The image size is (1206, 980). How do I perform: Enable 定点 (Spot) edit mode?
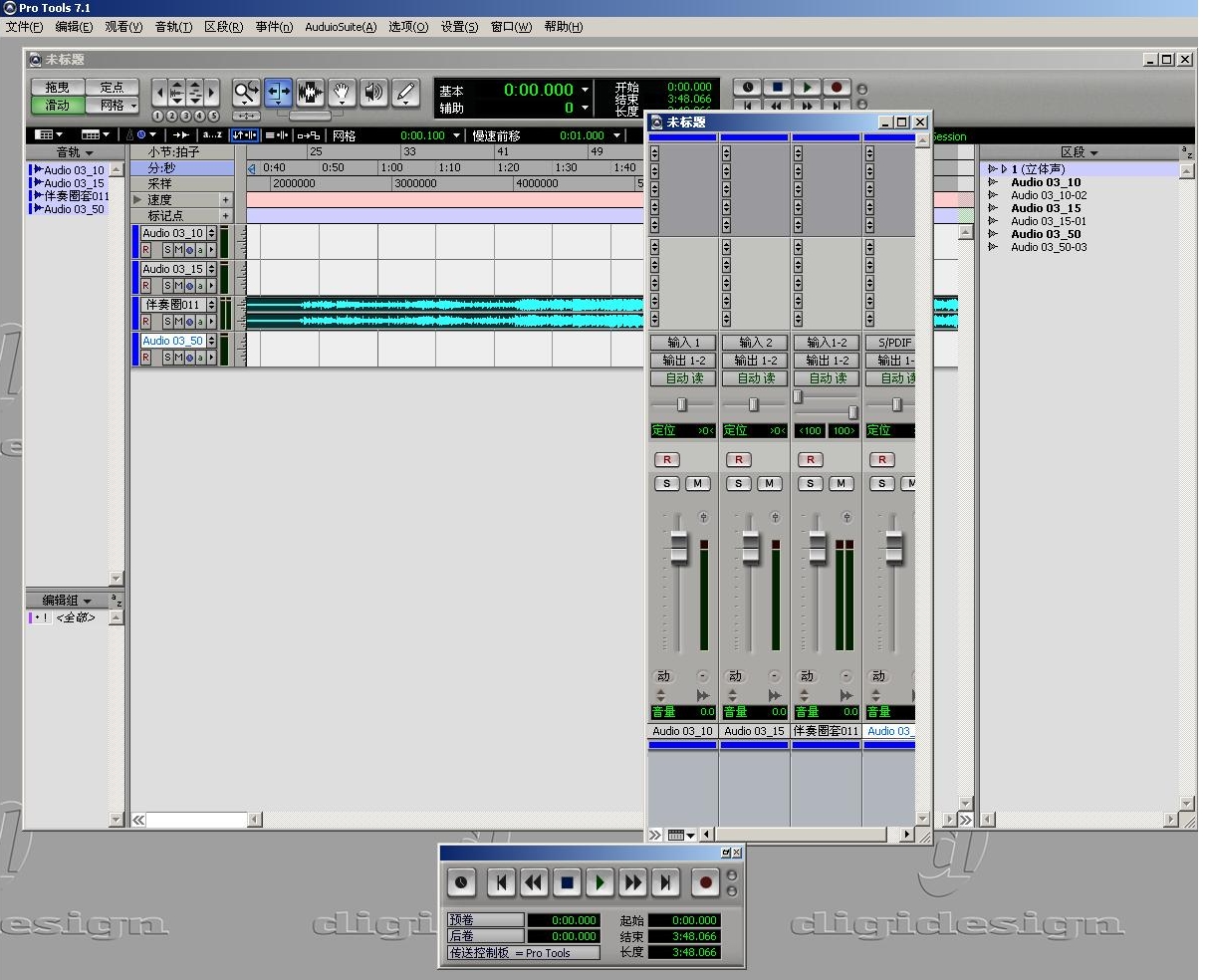(x=113, y=88)
